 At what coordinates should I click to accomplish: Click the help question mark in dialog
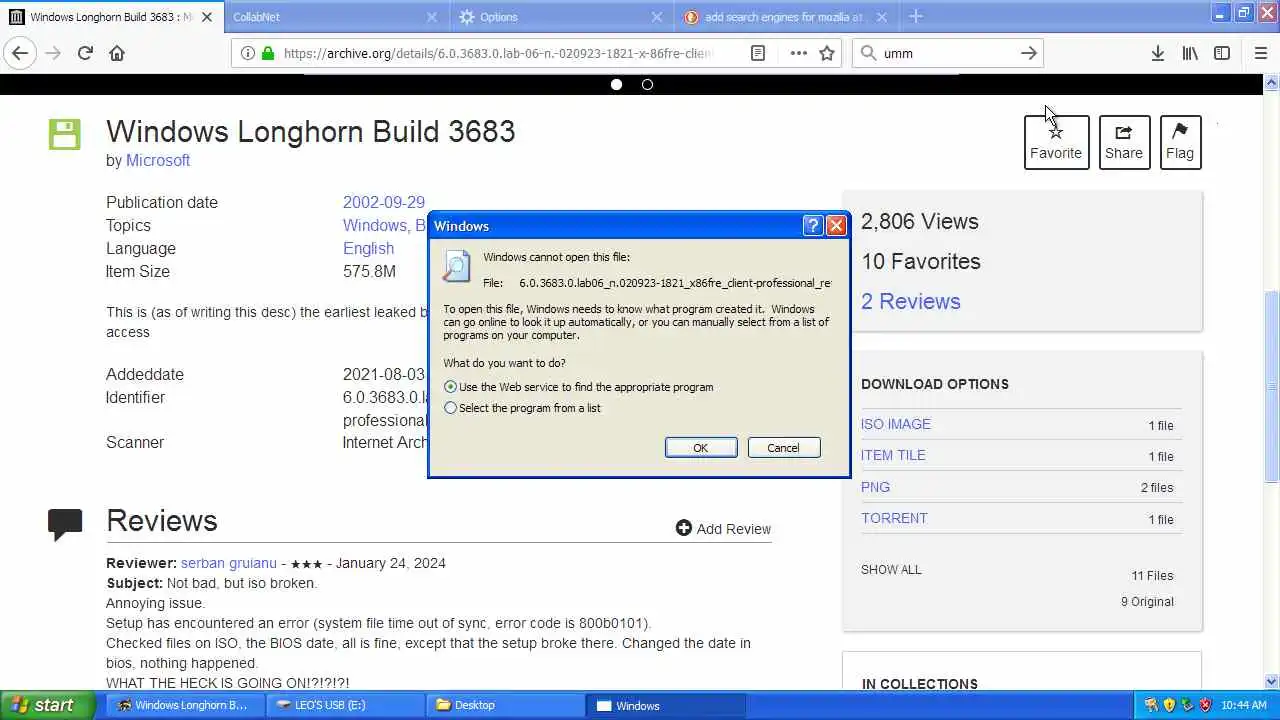[813, 226]
